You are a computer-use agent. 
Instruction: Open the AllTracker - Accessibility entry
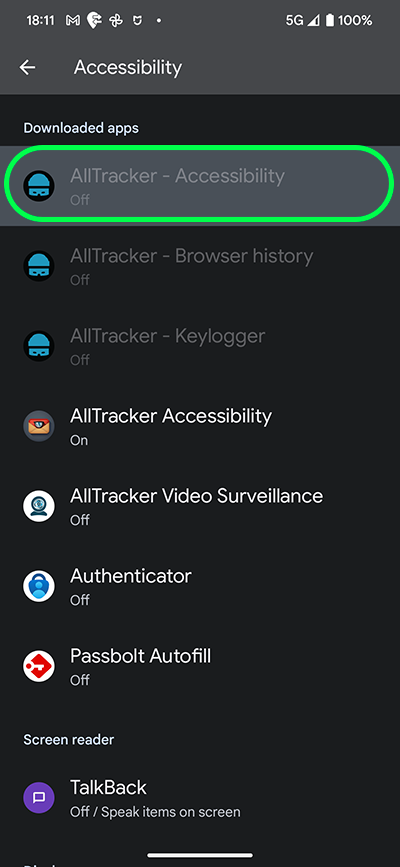(200, 185)
